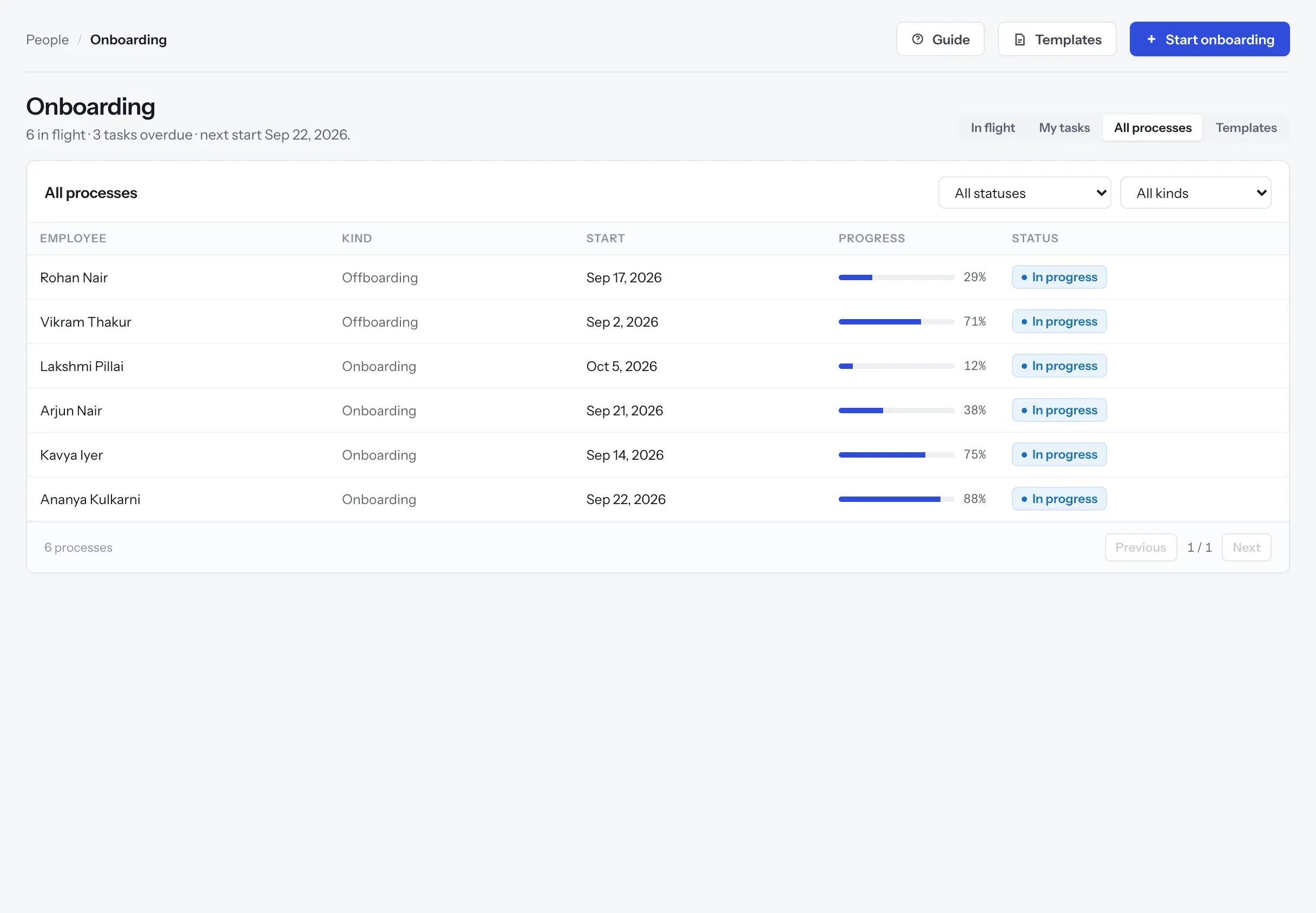Click Lakshmi Pillai's 12% progress bar
1316x913 pixels.
(x=896, y=366)
